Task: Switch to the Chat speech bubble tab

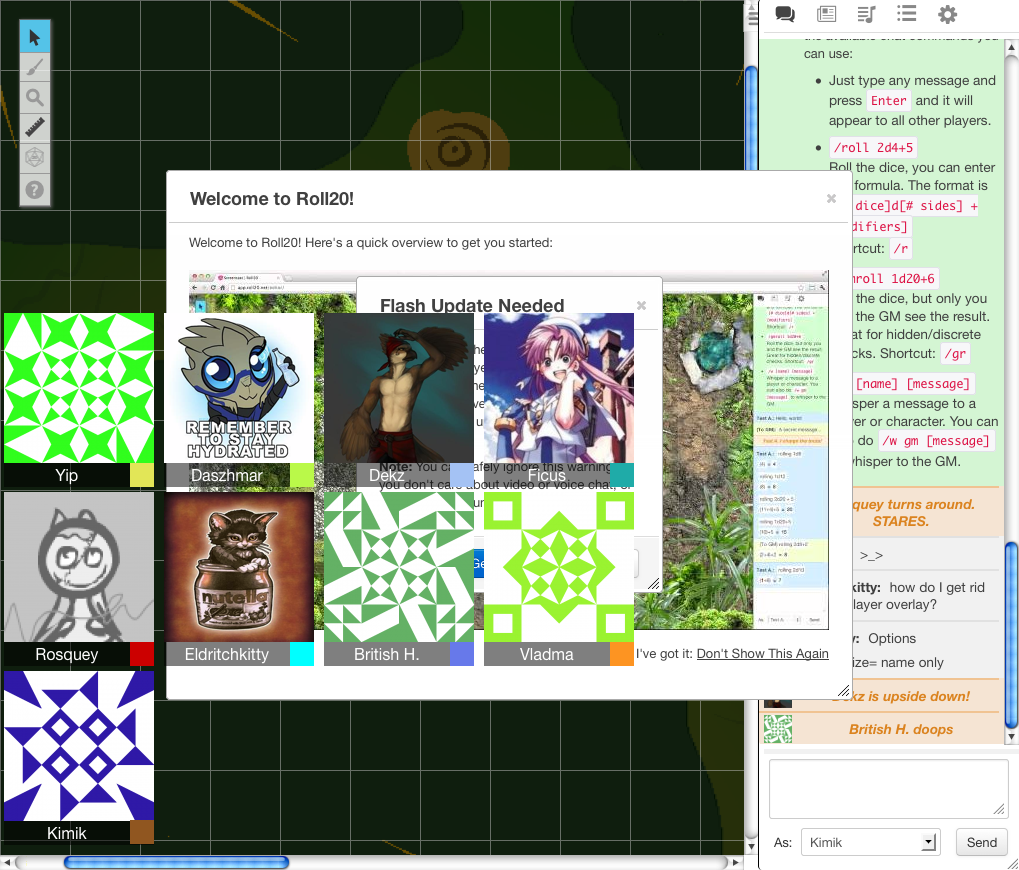Action: point(785,14)
